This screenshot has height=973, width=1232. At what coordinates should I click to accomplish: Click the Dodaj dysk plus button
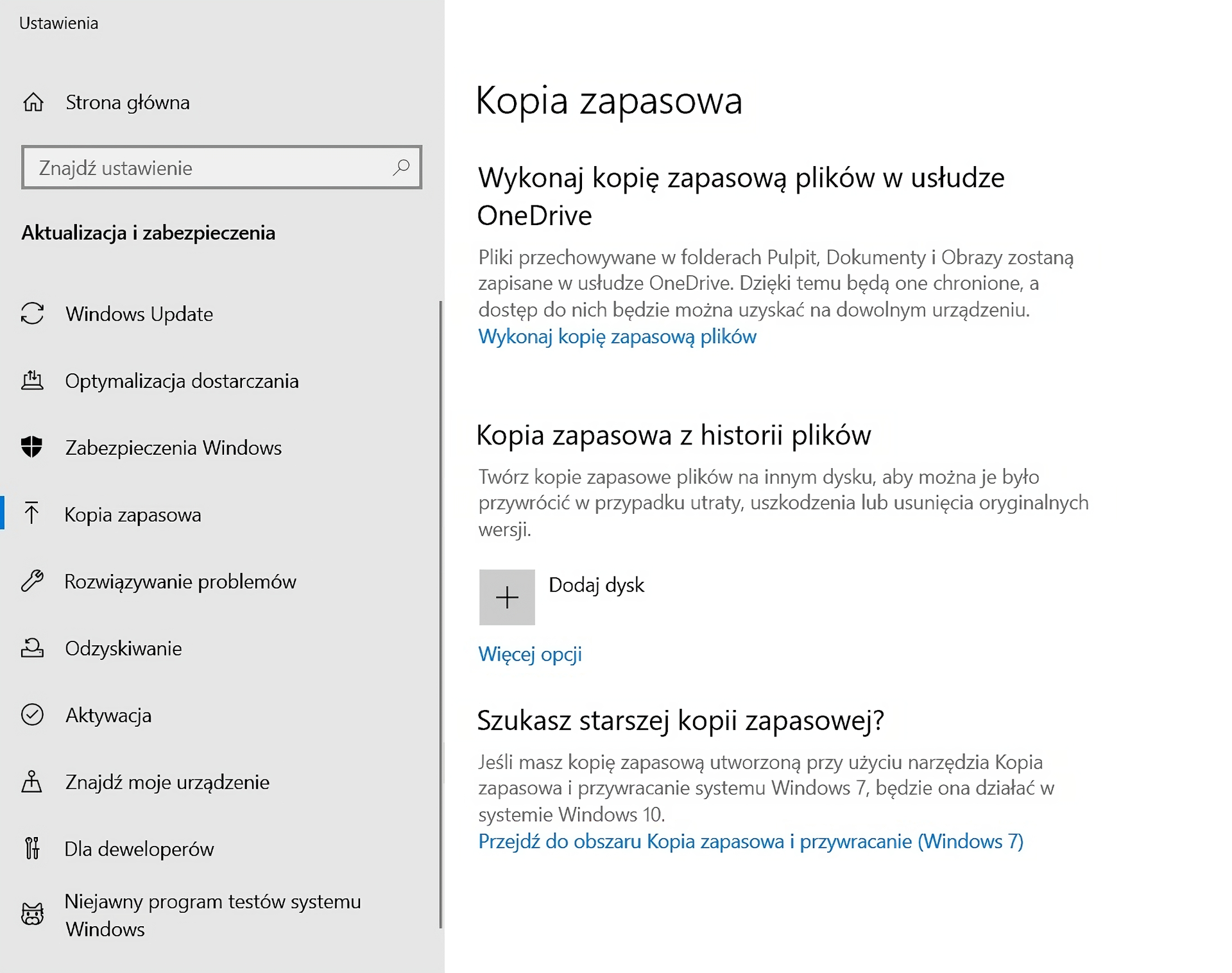tap(507, 597)
